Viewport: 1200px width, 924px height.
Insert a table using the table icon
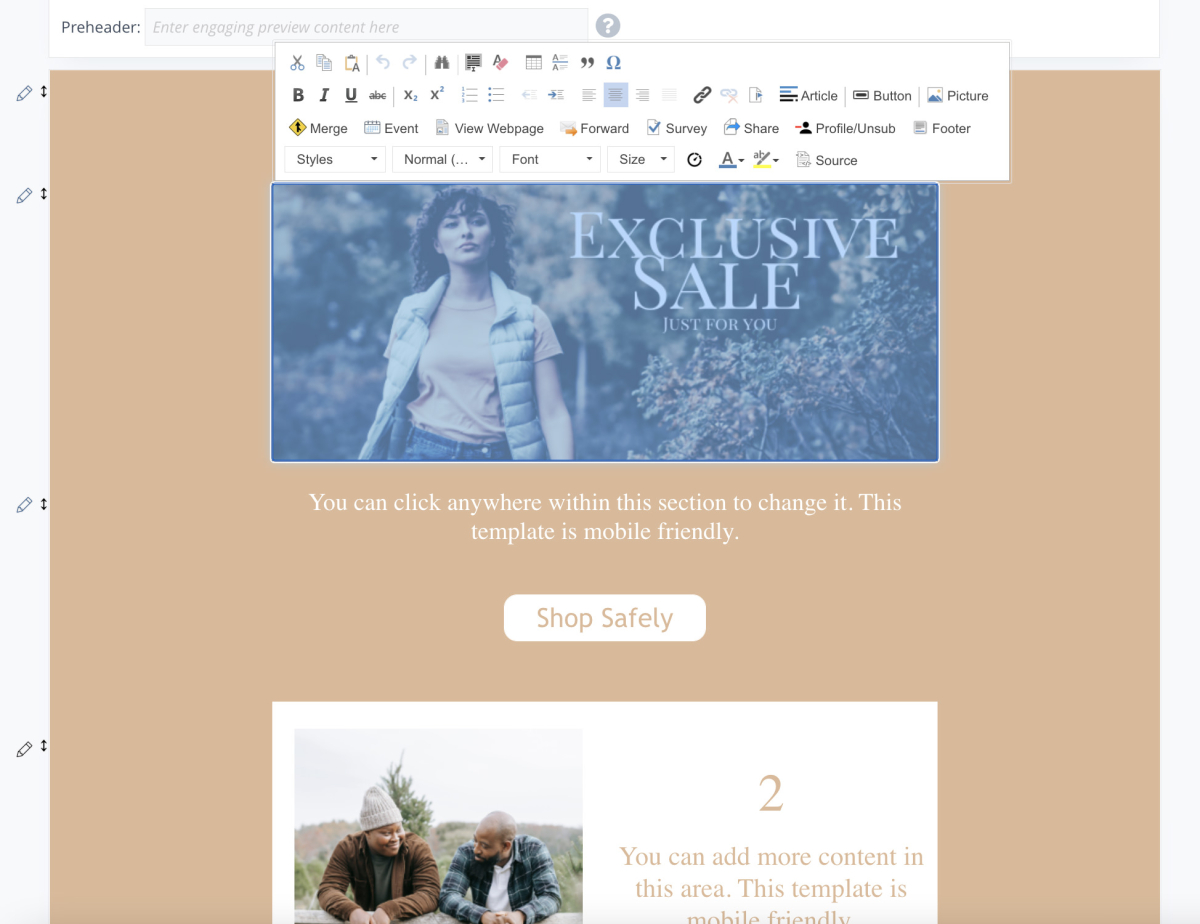(x=533, y=63)
